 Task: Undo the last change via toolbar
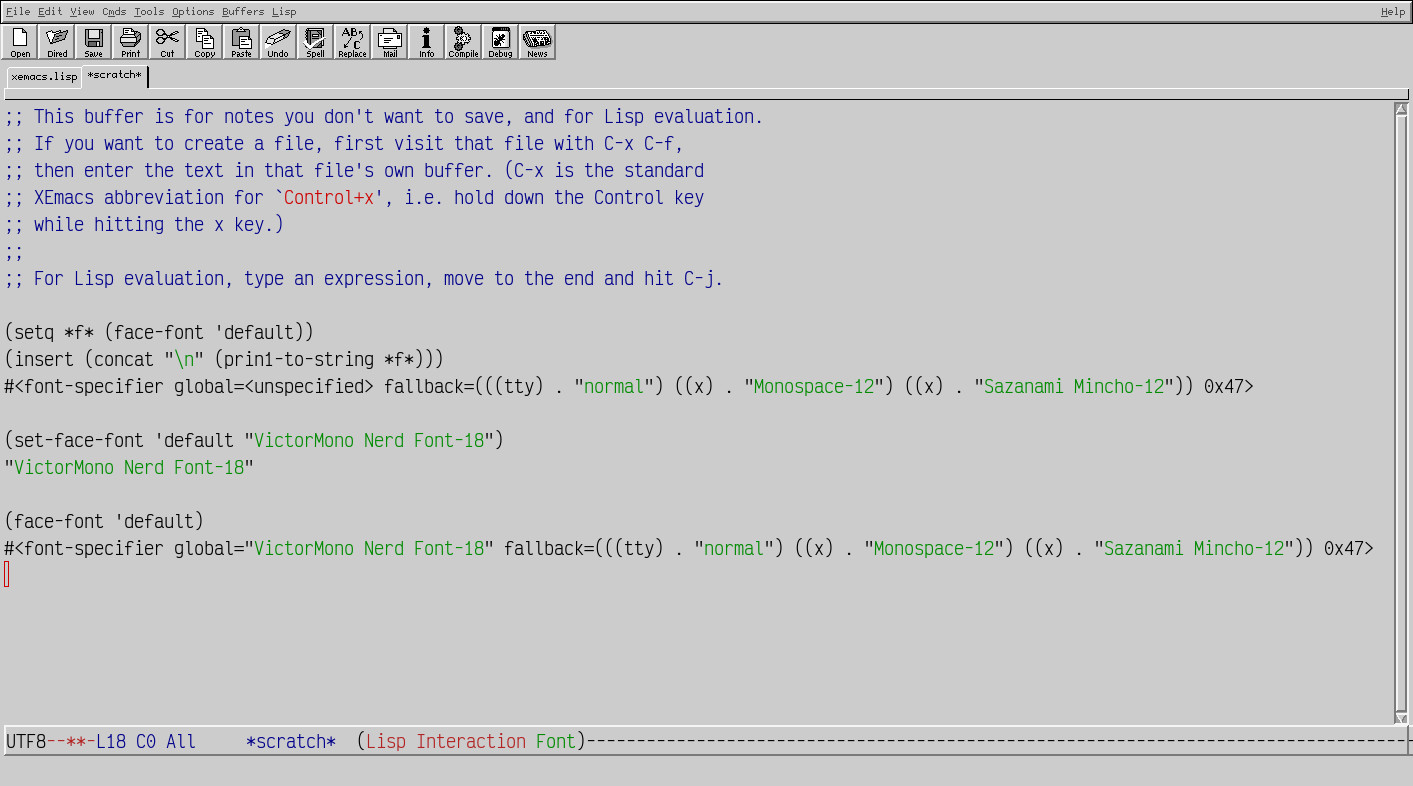click(x=279, y=42)
